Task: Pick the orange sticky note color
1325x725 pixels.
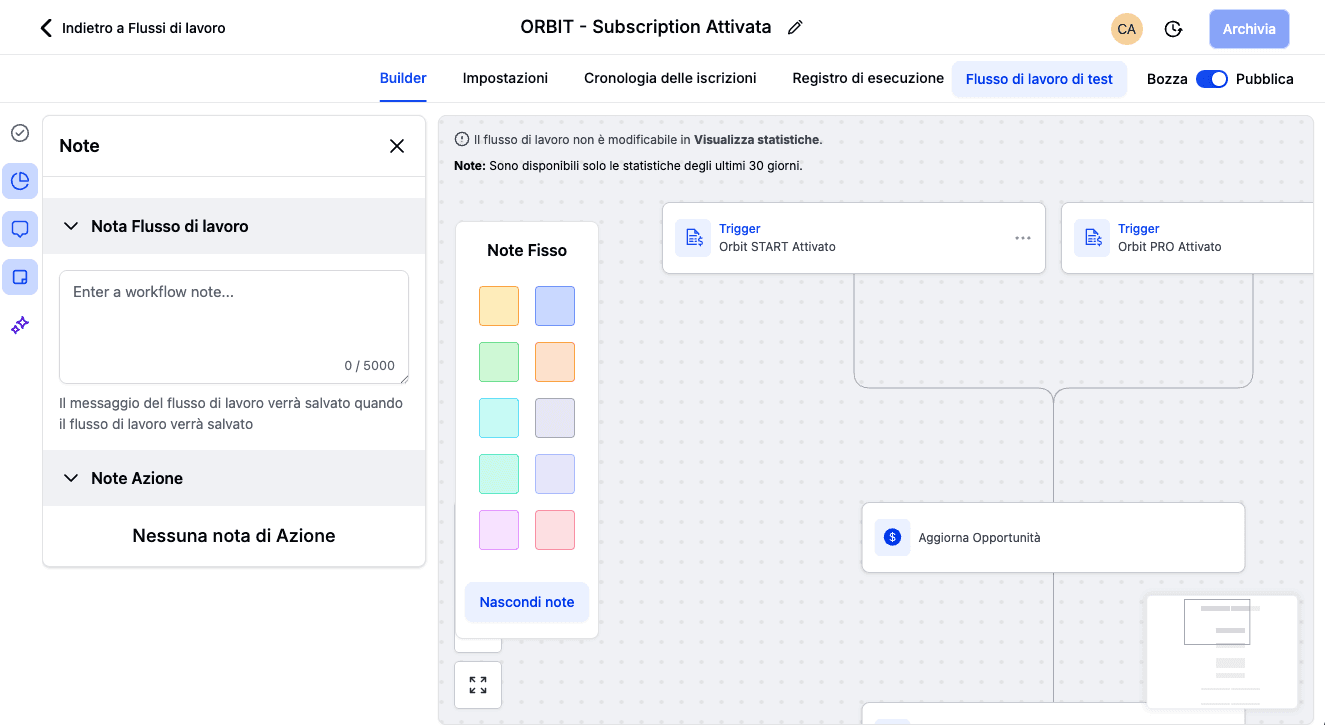Action: click(555, 362)
